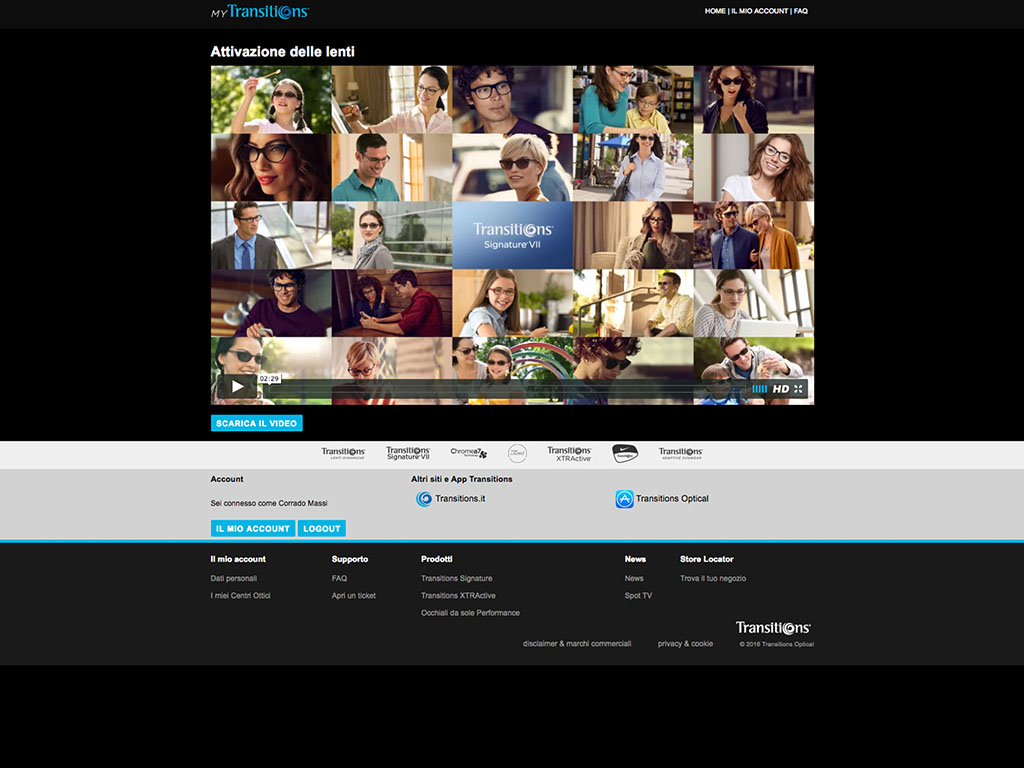Select the Transitions Signature VII logo

(408, 453)
